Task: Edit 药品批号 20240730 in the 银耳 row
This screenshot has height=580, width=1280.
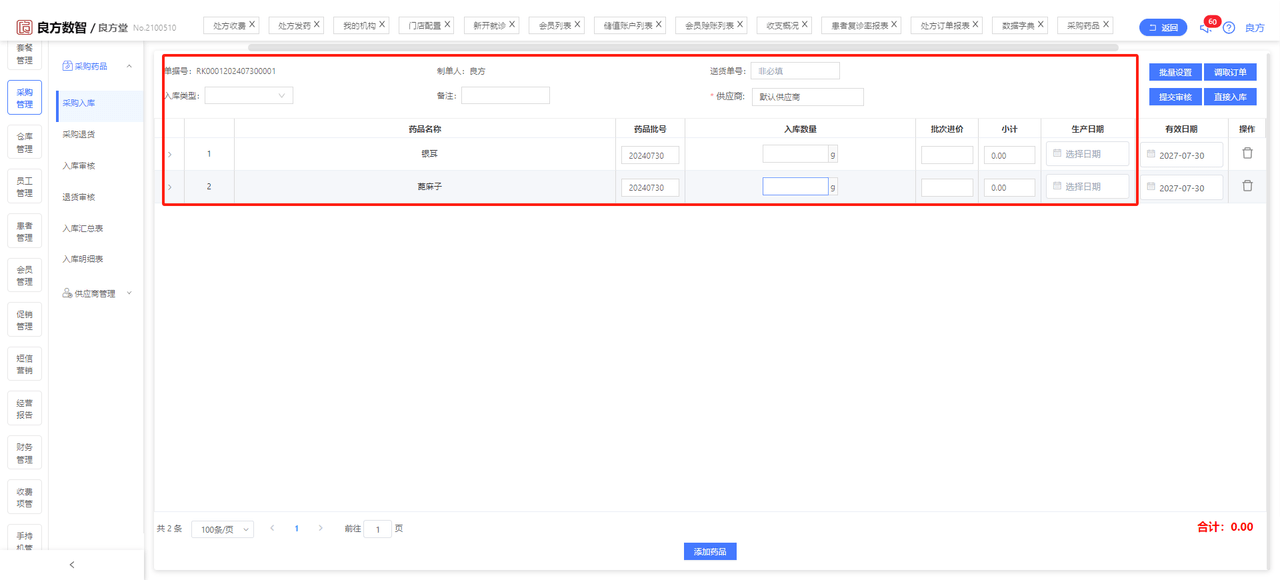Action: (x=650, y=155)
